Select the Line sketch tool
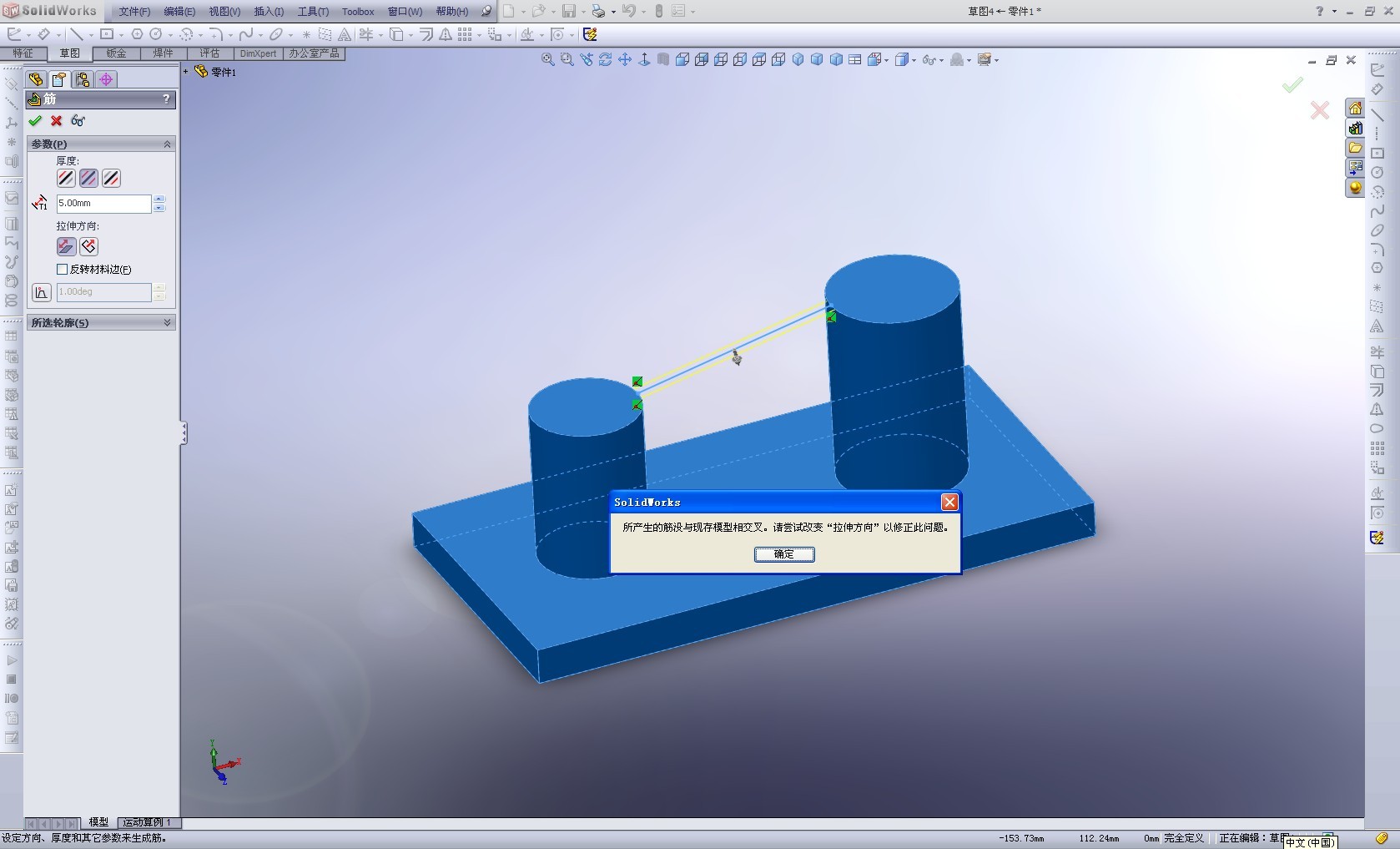 pos(77,34)
